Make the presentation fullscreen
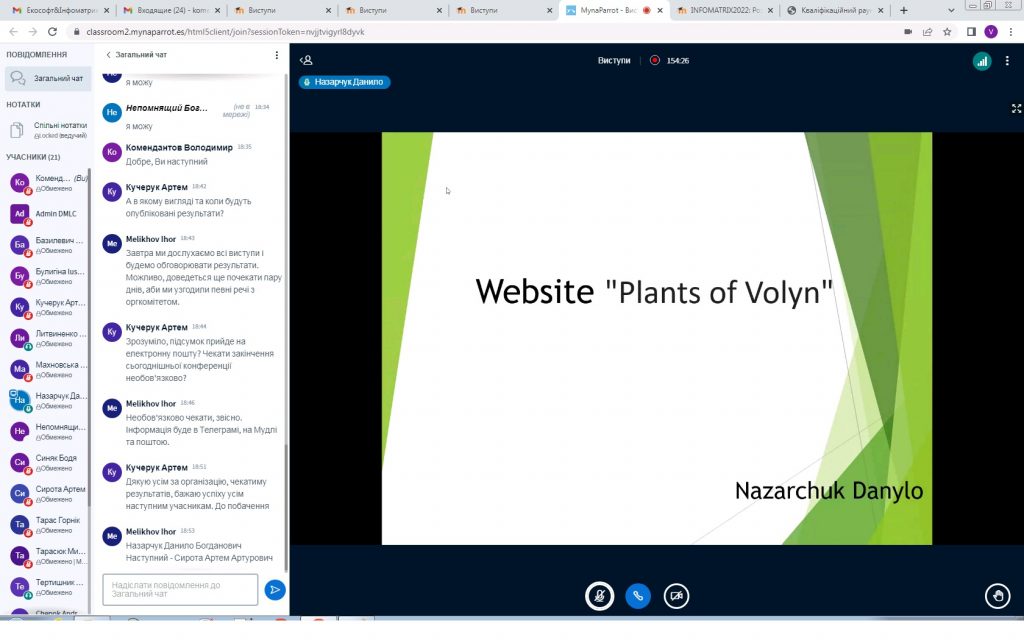This screenshot has width=1024, height=640. pyautogui.click(x=1016, y=108)
